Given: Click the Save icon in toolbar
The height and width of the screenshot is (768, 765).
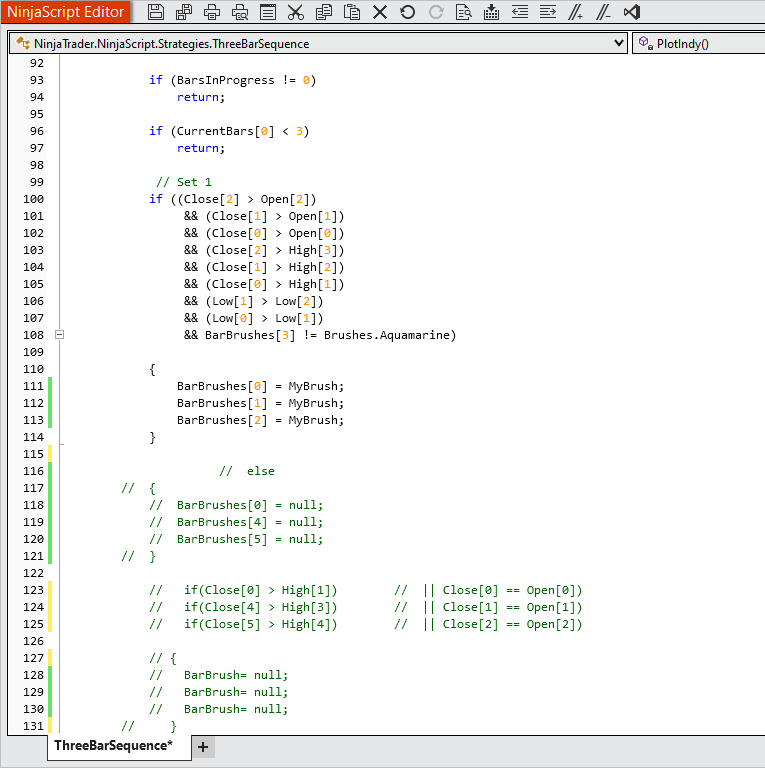Looking at the screenshot, I should pyautogui.click(x=156, y=13).
